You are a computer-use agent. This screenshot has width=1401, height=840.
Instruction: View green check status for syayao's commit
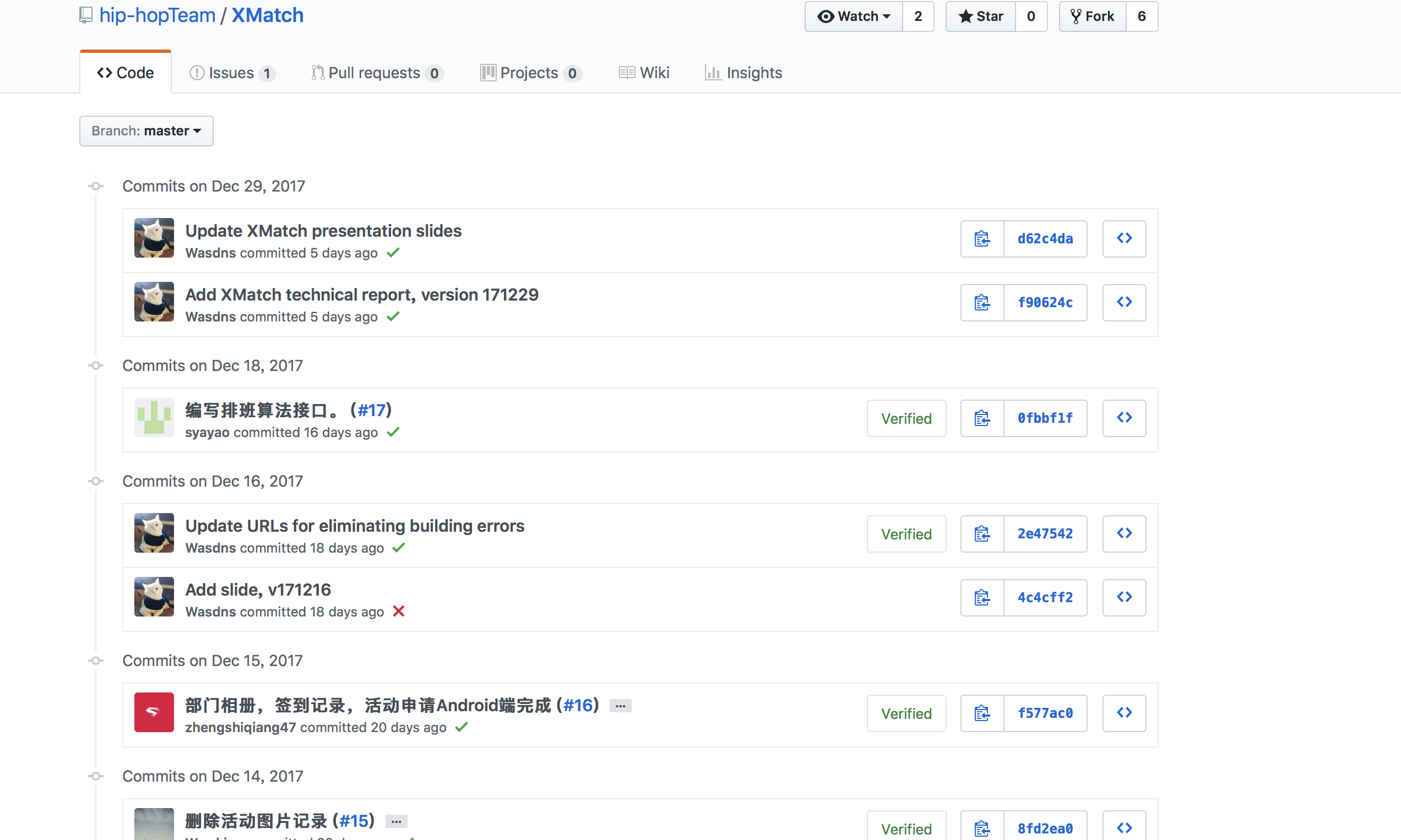(x=394, y=432)
